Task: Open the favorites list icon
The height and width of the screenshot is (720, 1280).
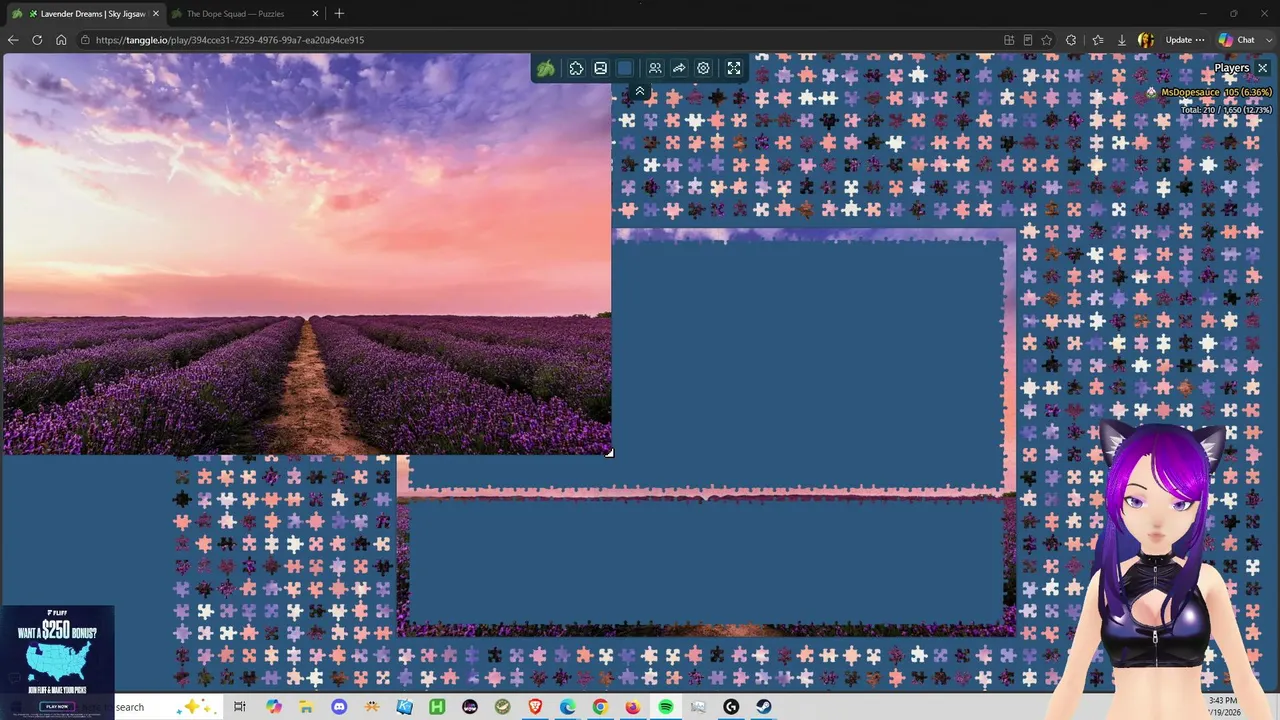Action: pos(1098,40)
